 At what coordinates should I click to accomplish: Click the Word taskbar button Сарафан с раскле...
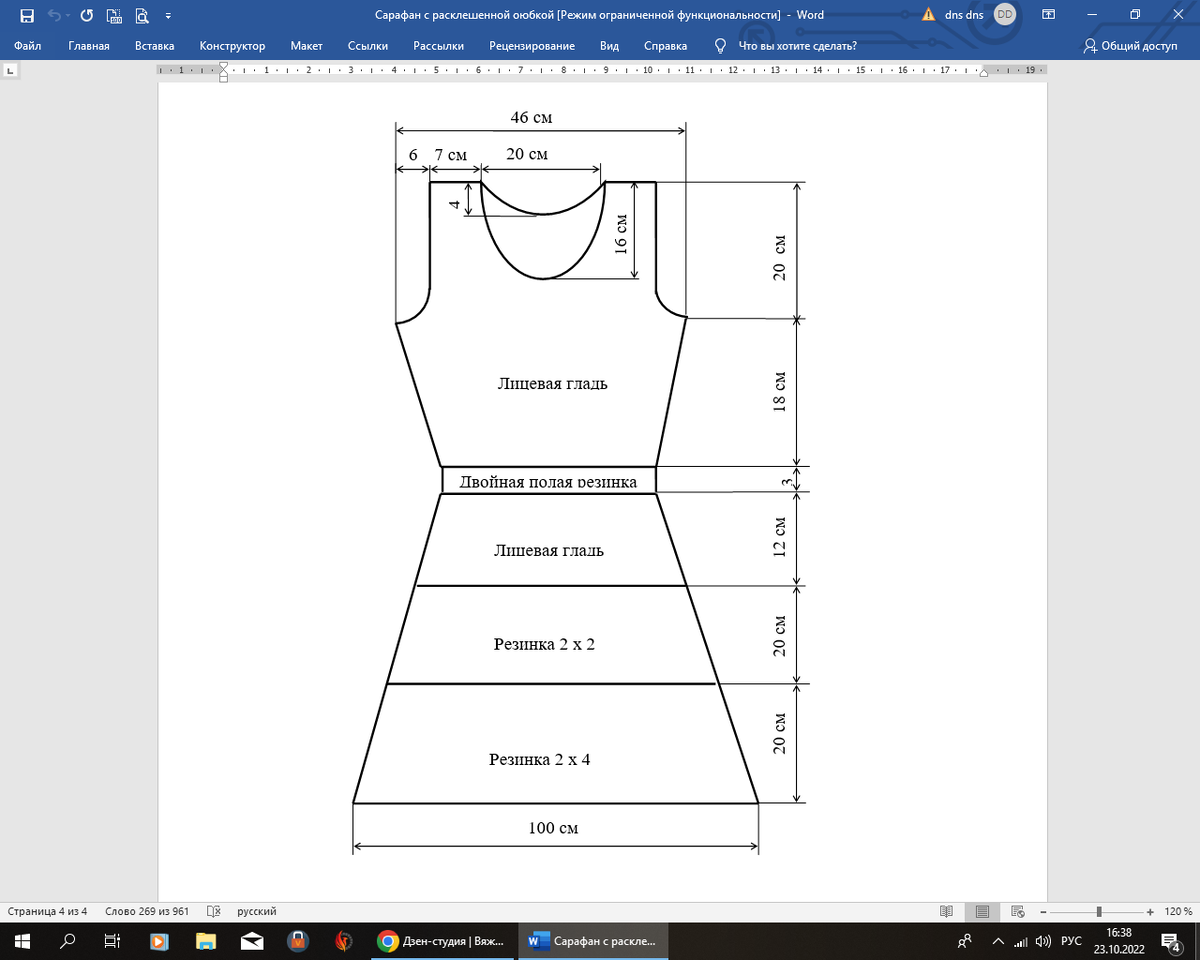(x=594, y=941)
